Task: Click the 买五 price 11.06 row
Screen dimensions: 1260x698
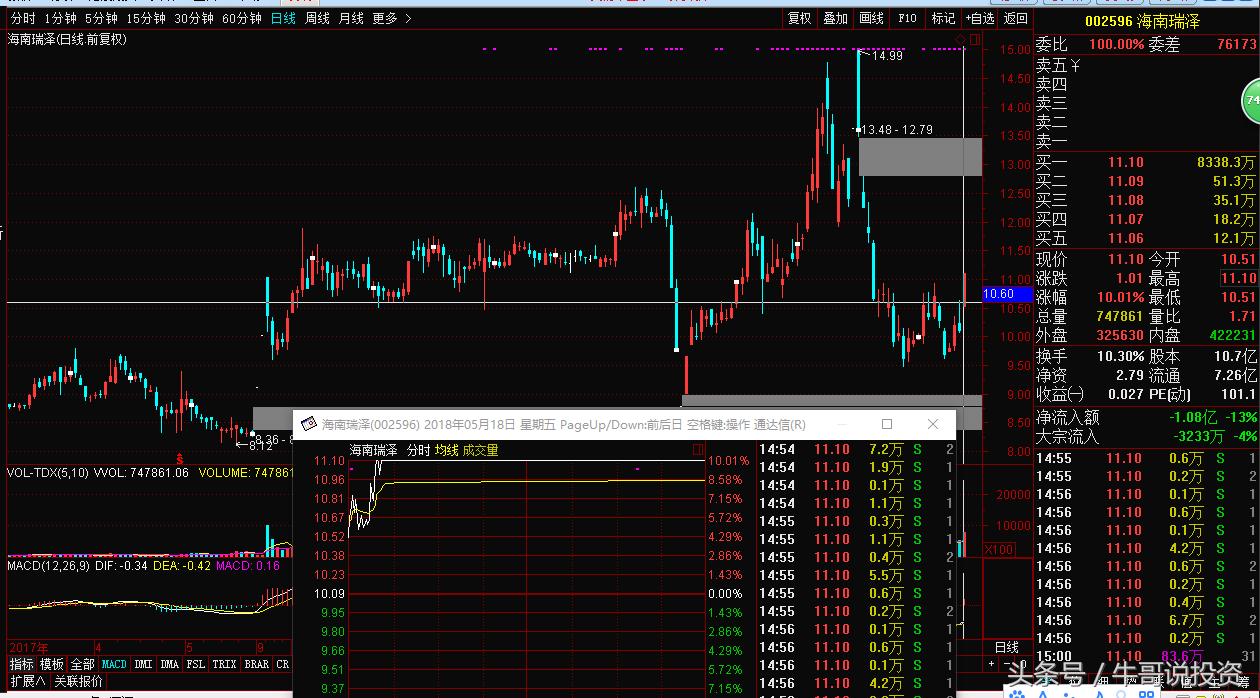Action: point(1146,238)
